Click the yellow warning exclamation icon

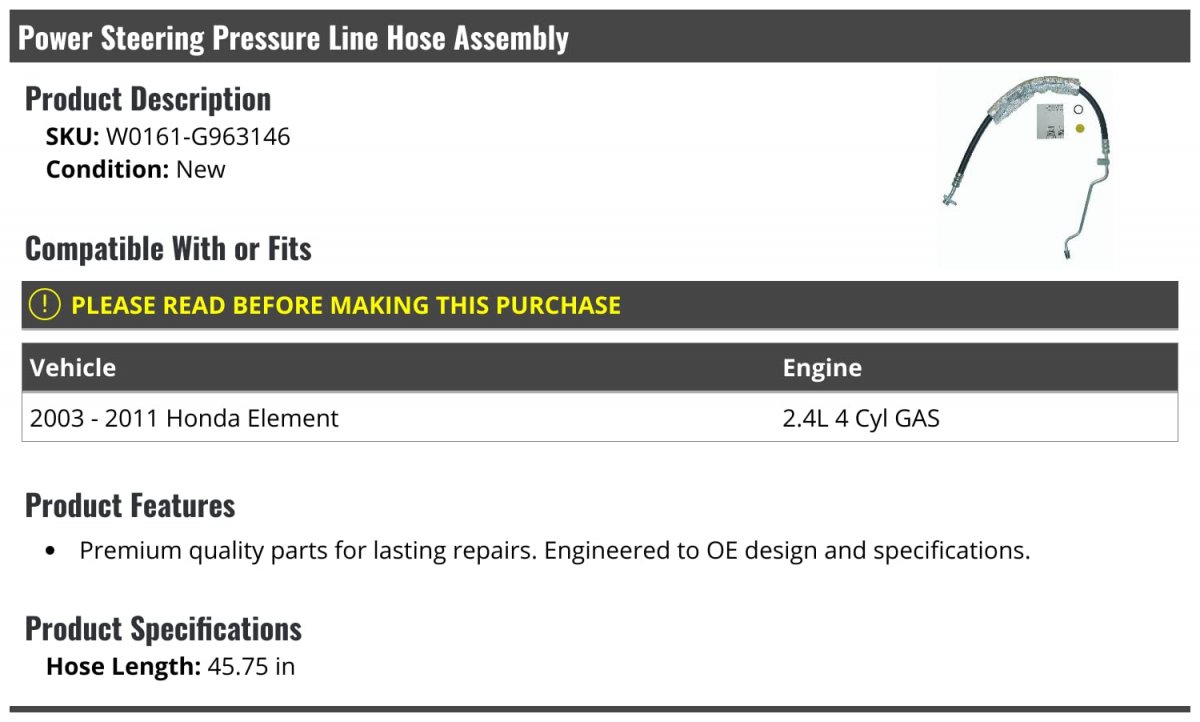tap(45, 305)
